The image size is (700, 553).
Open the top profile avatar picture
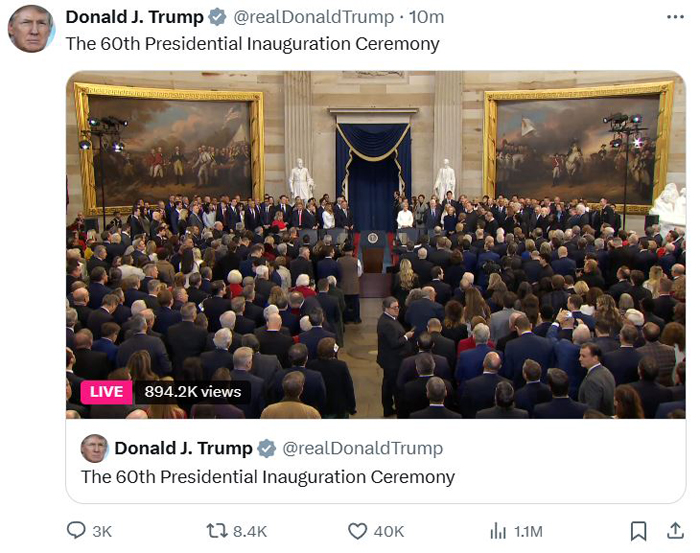pyautogui.click(x=31, y=29)
